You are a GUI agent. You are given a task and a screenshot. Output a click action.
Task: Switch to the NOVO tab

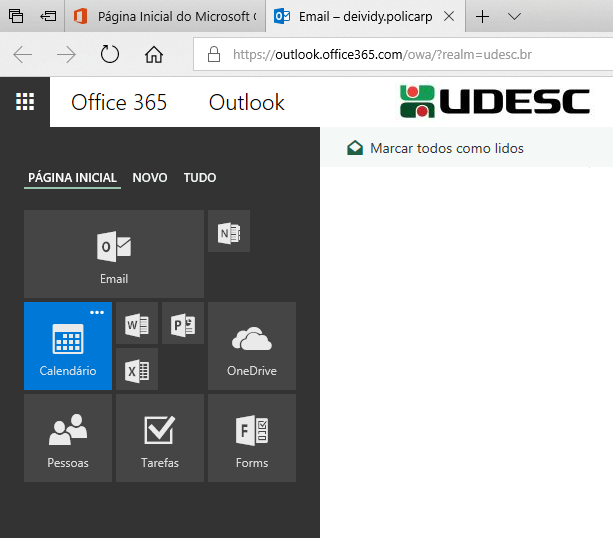(150, 178)
